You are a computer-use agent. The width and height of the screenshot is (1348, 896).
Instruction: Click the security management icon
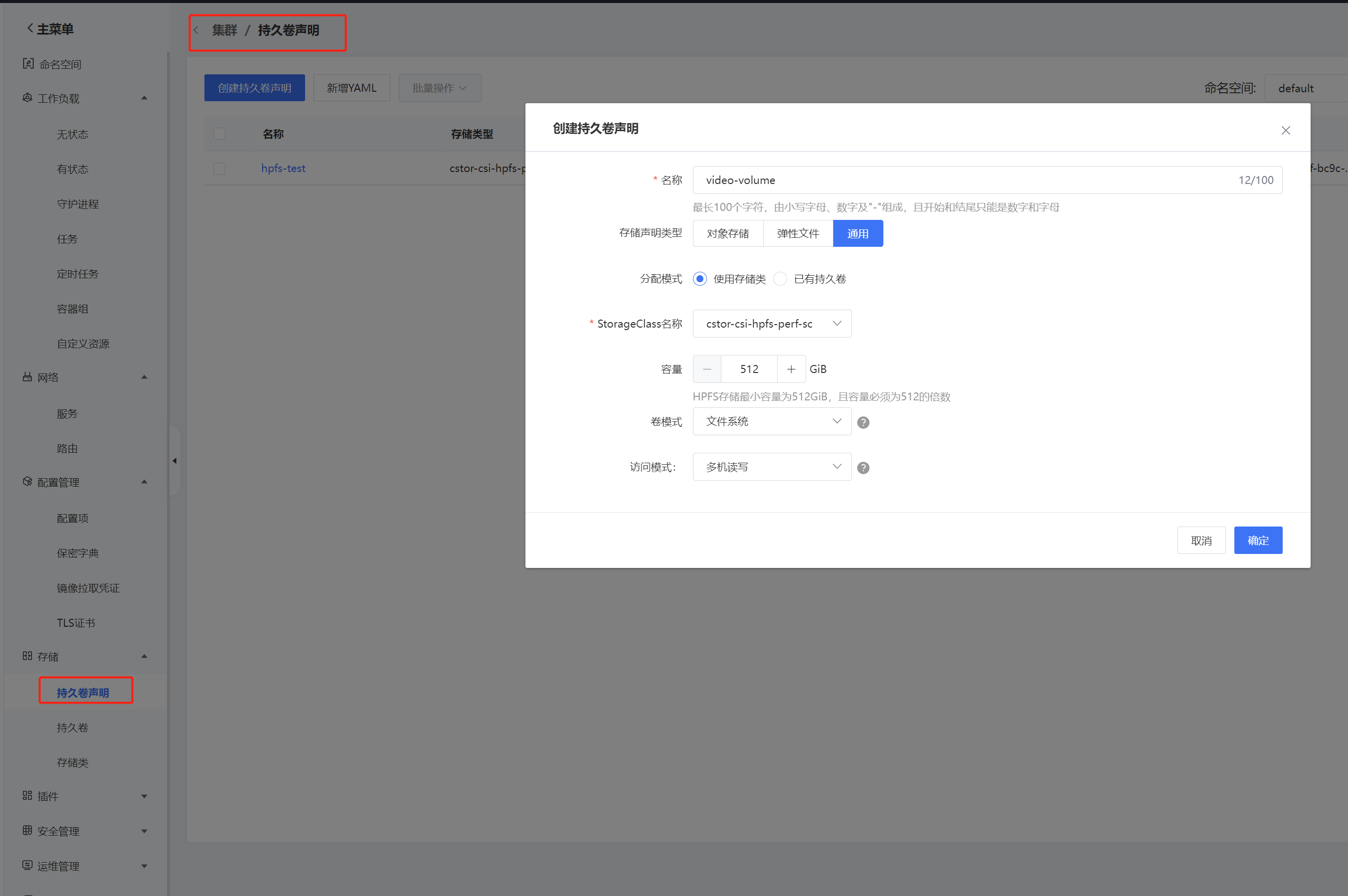tap(27, 831)
